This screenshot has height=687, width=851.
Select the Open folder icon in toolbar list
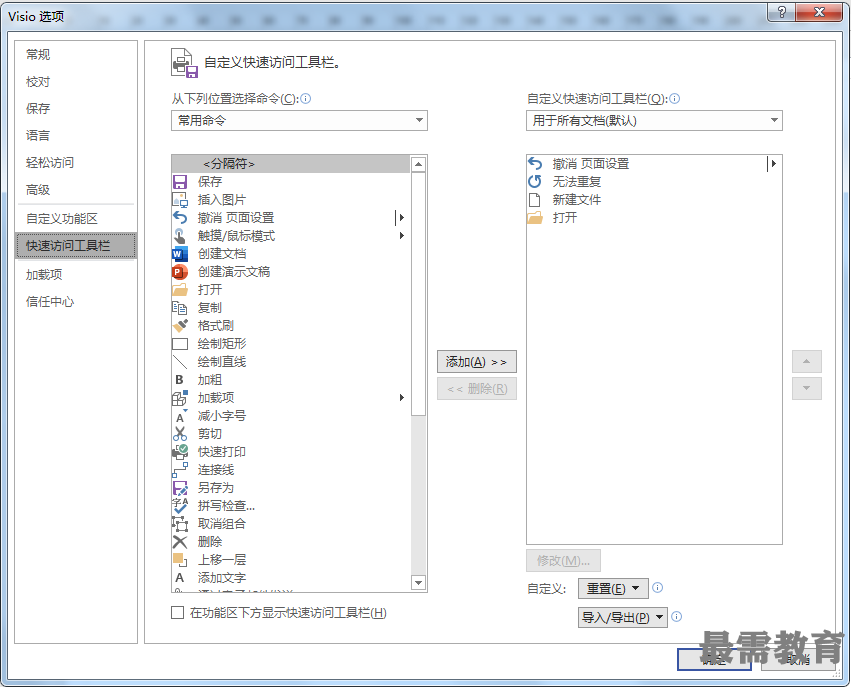535,218
